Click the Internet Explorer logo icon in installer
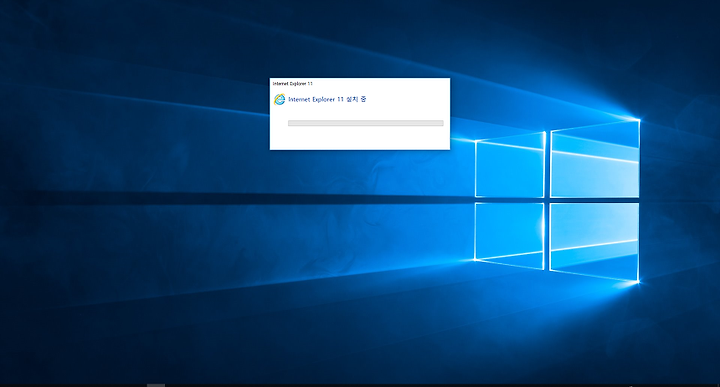Viewport: 720px width, 387px height. tap(279, 99)
